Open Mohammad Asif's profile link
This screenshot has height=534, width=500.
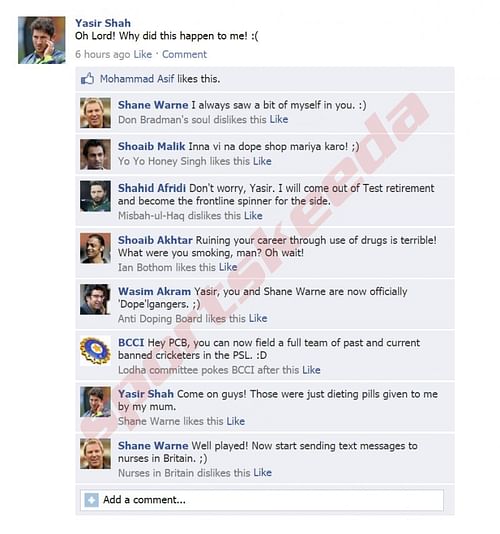point(137,79)
